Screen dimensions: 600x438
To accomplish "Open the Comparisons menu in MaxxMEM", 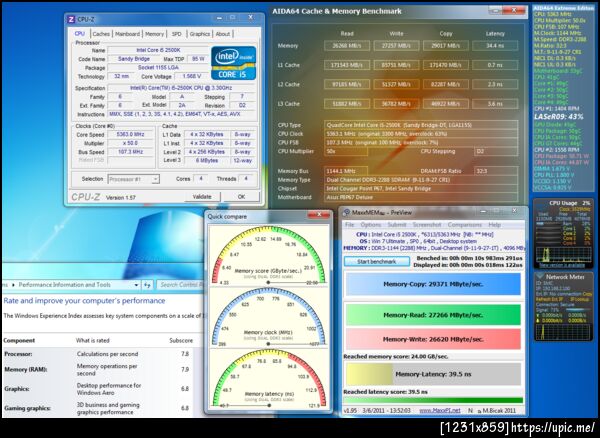I will click(x=465, y=225).
